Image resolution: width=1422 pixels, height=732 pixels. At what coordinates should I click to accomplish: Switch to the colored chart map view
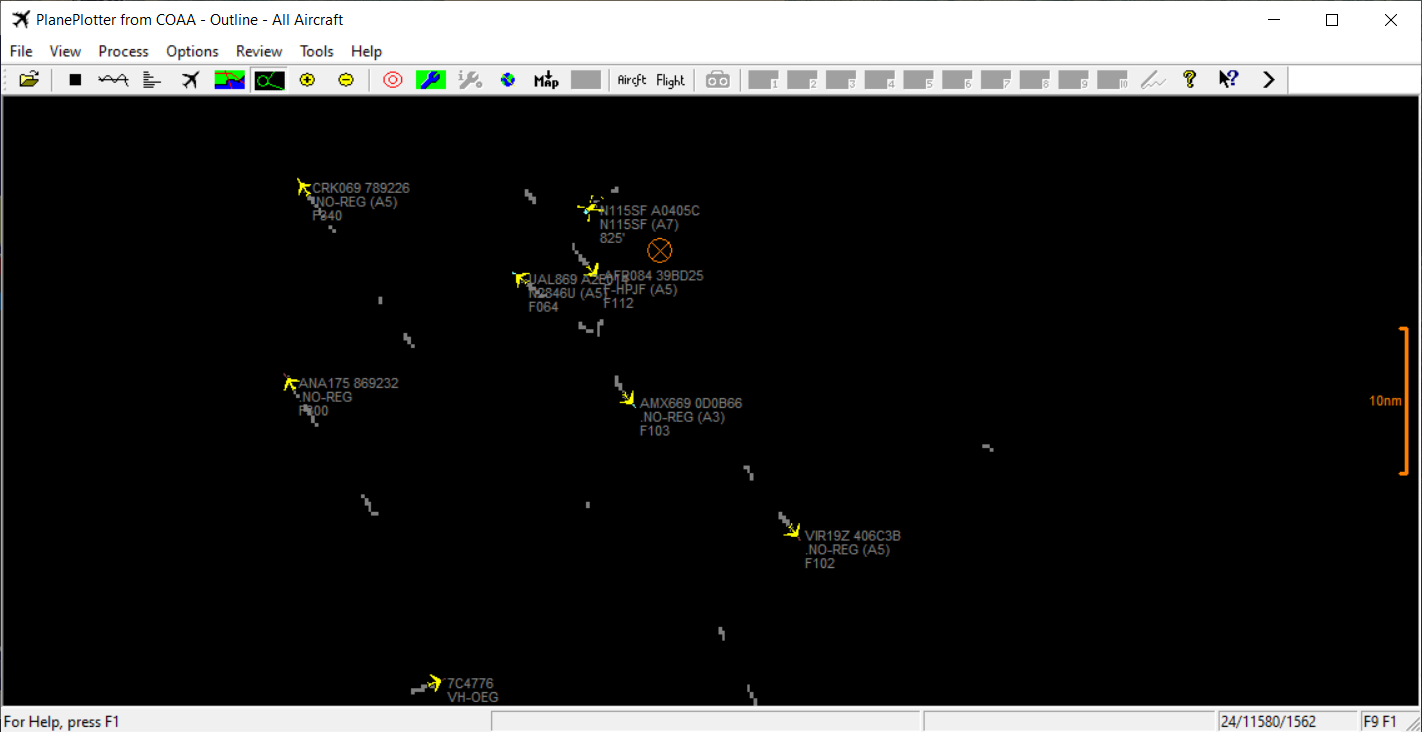click(x=230, y=80)
